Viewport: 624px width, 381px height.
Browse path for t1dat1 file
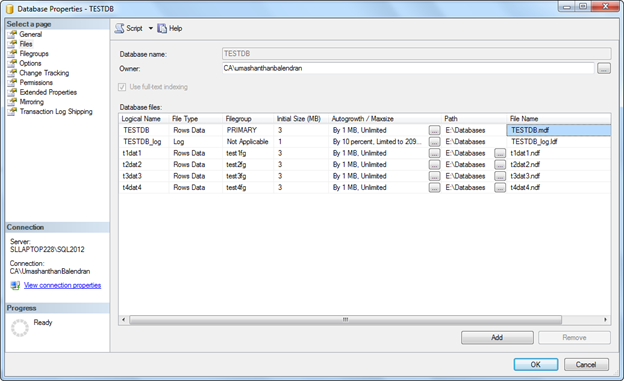500,153
